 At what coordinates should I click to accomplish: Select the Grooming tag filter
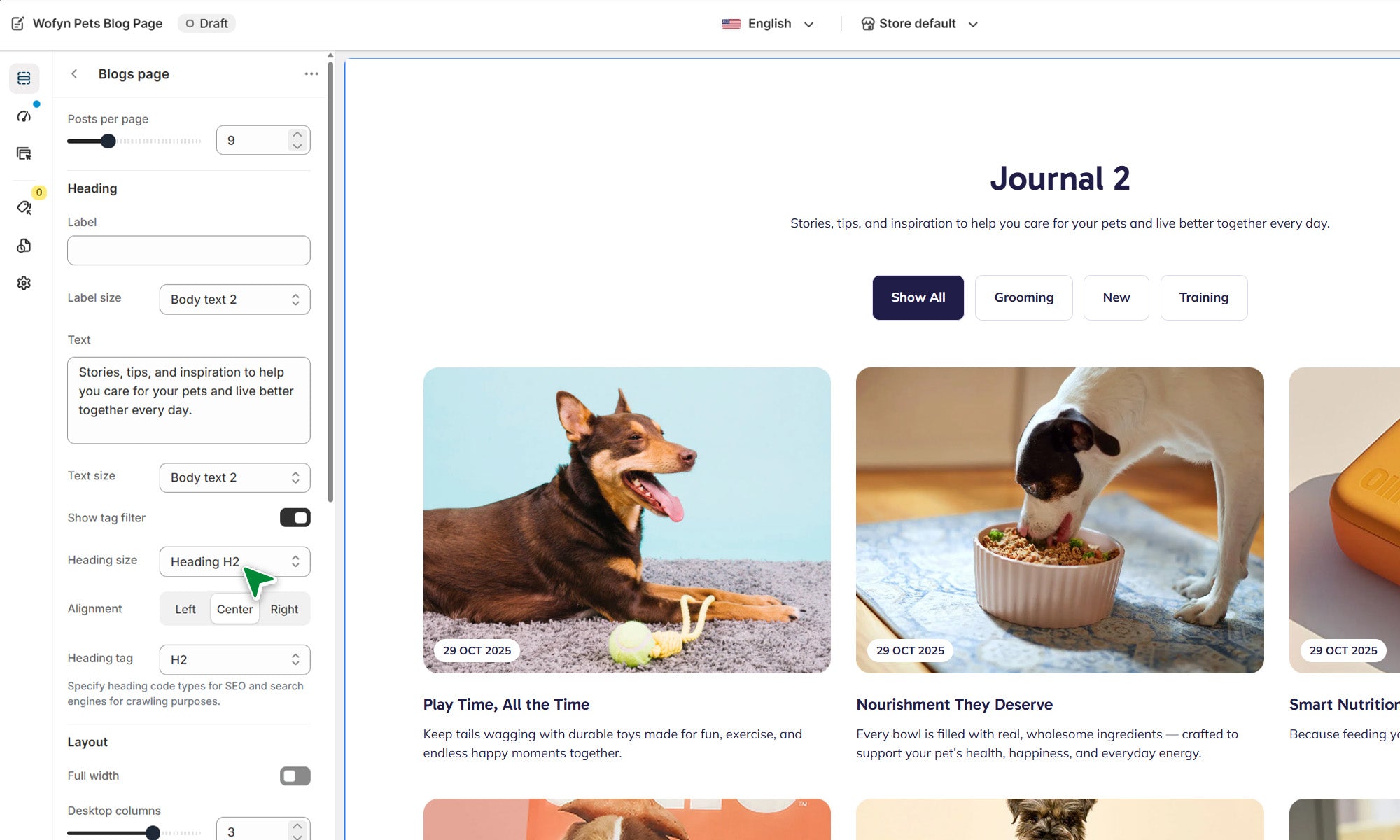coord(1024,297)
